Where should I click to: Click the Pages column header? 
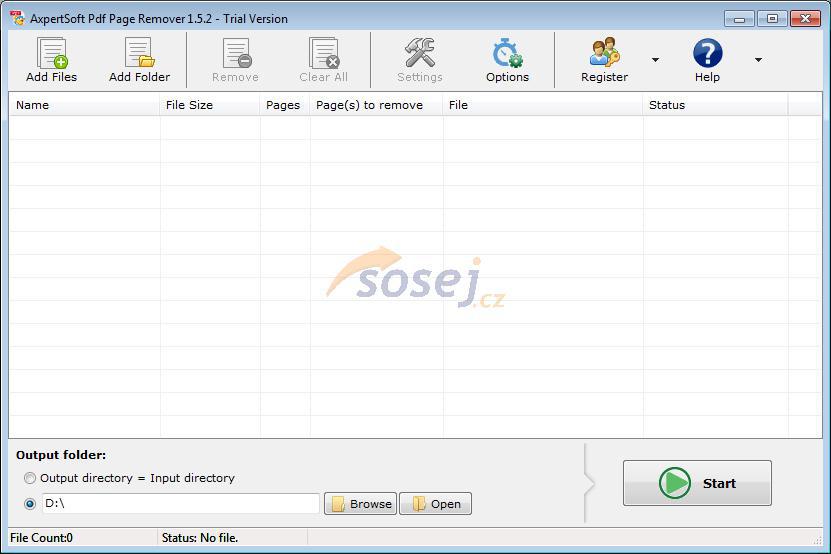(x=285, y=105)
